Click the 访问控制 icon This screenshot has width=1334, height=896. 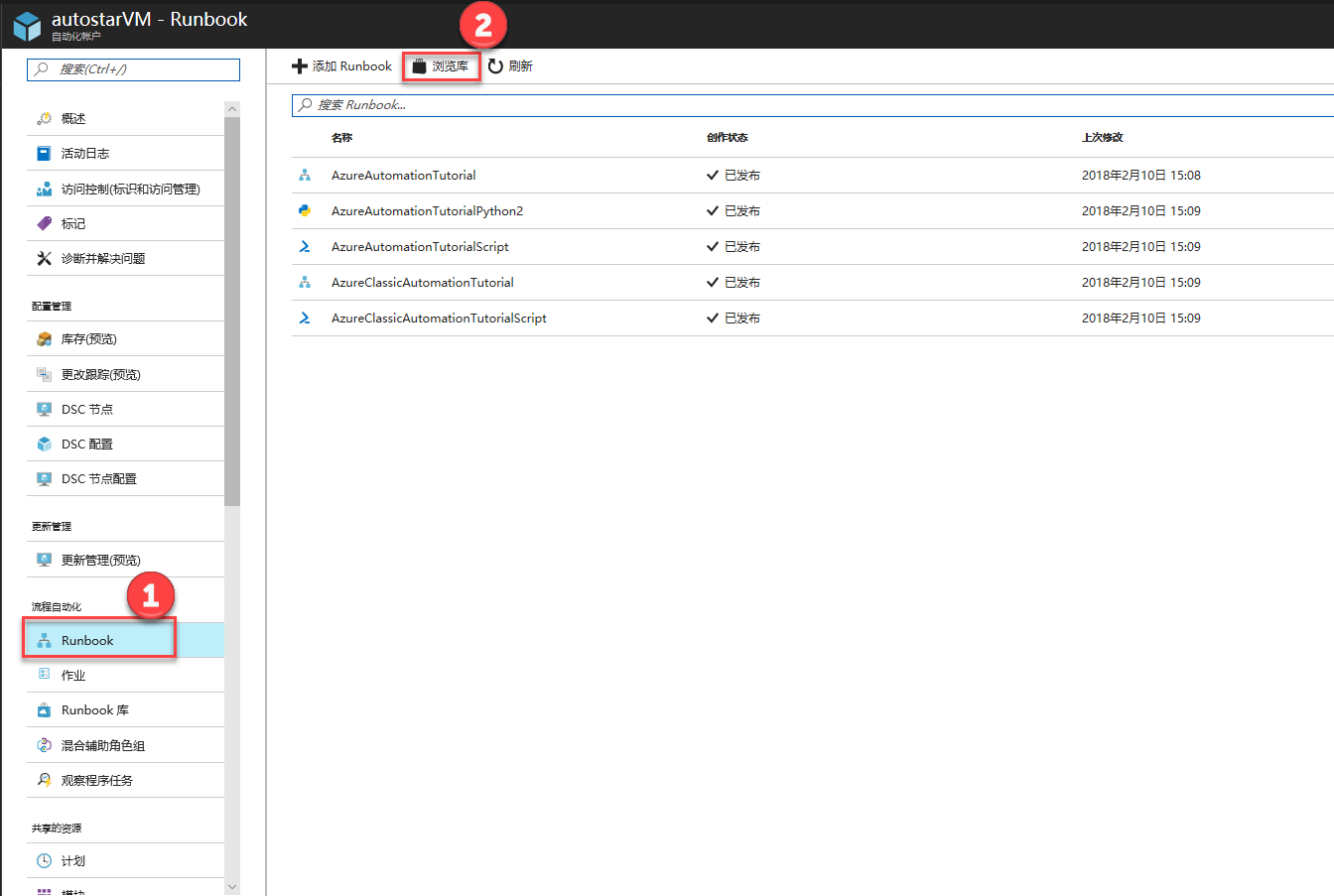click(44, 189)
